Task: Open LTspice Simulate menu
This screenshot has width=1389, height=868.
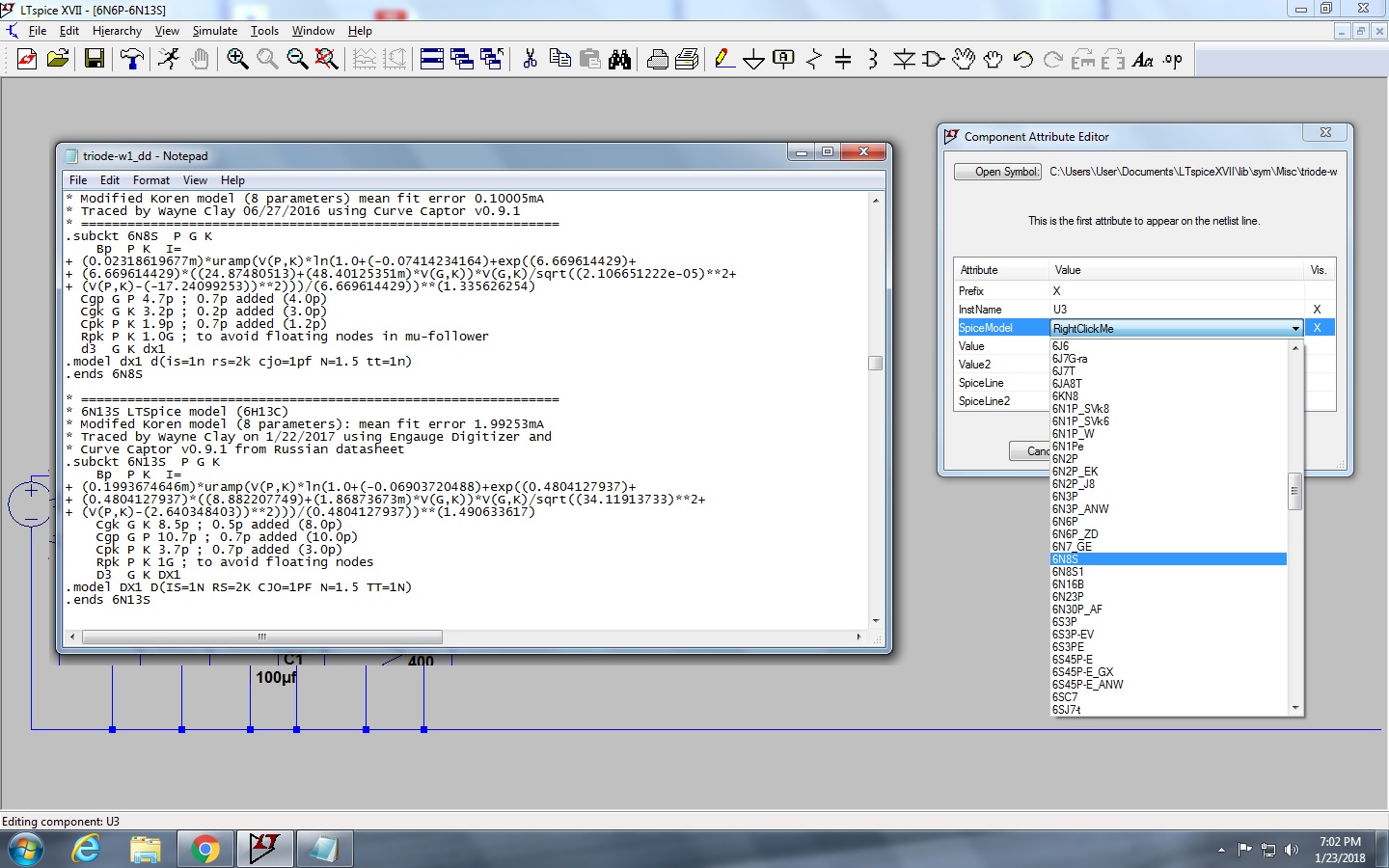Action: point(214,31)
